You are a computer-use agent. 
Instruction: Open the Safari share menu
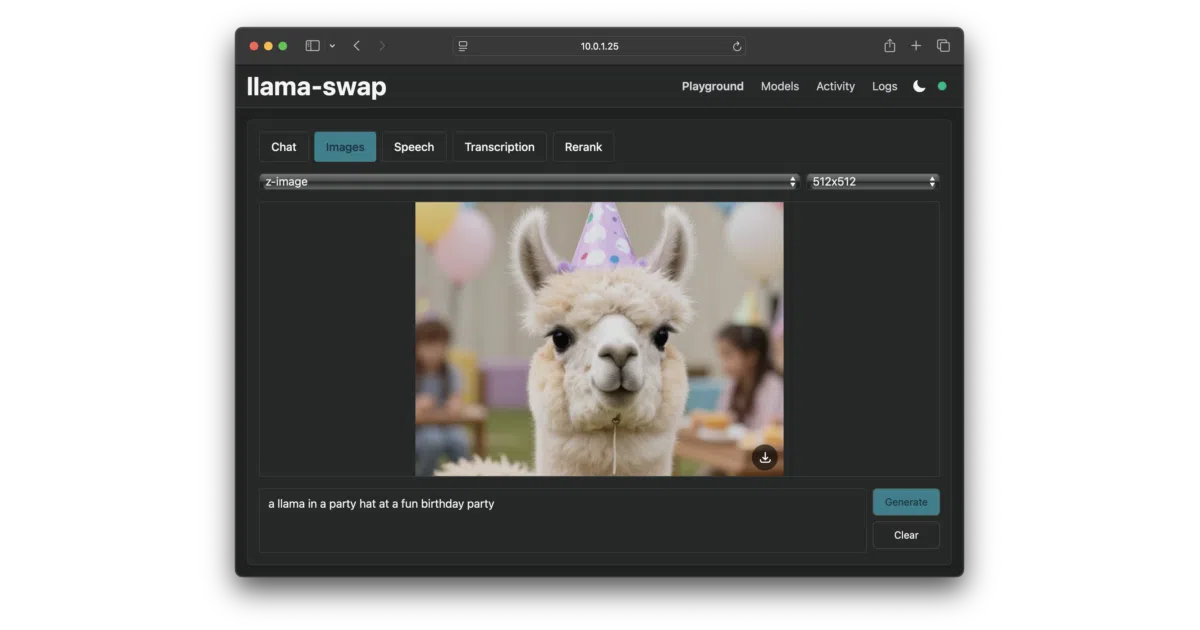[889, 45]
